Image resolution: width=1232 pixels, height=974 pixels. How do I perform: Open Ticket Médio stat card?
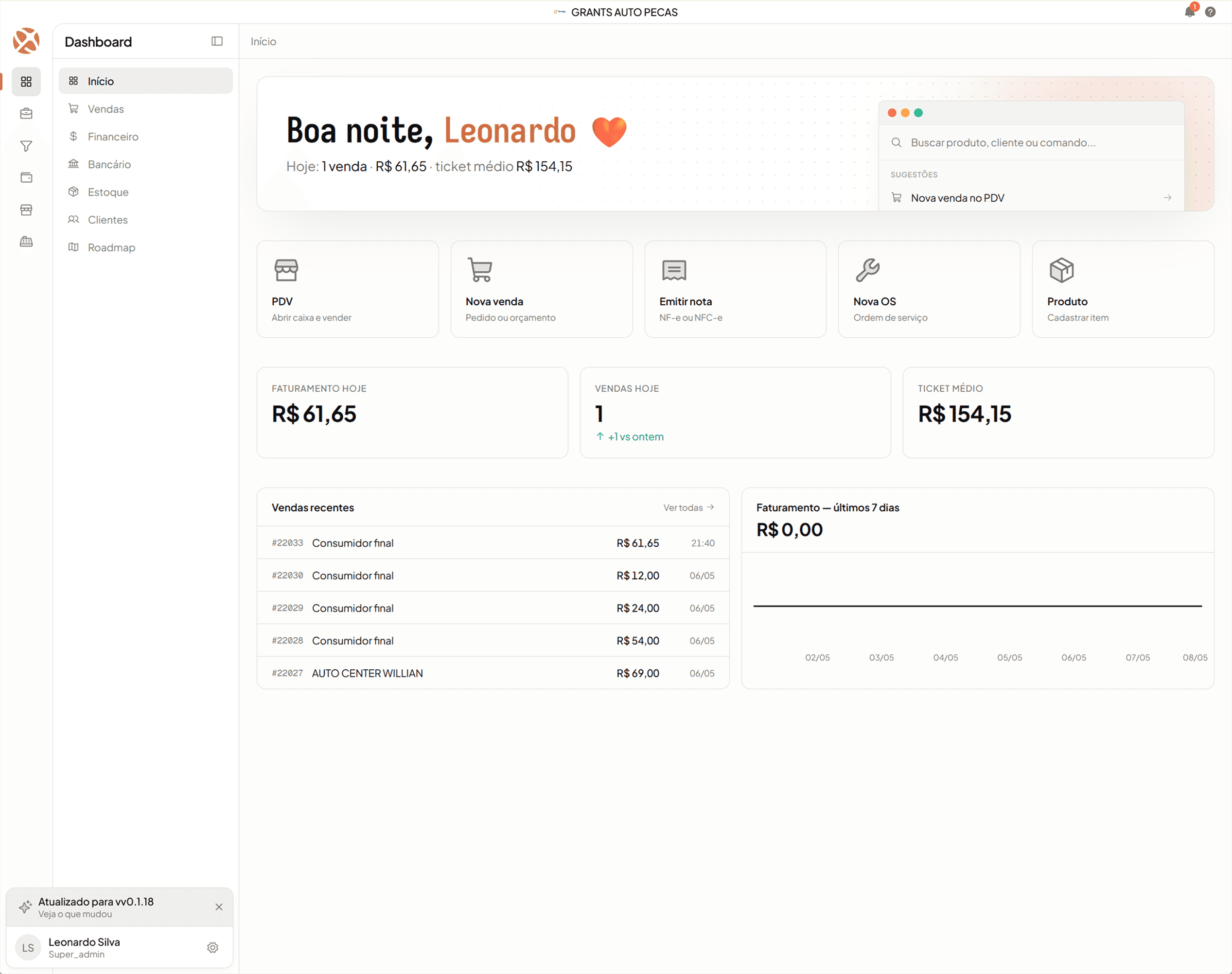1058,412
